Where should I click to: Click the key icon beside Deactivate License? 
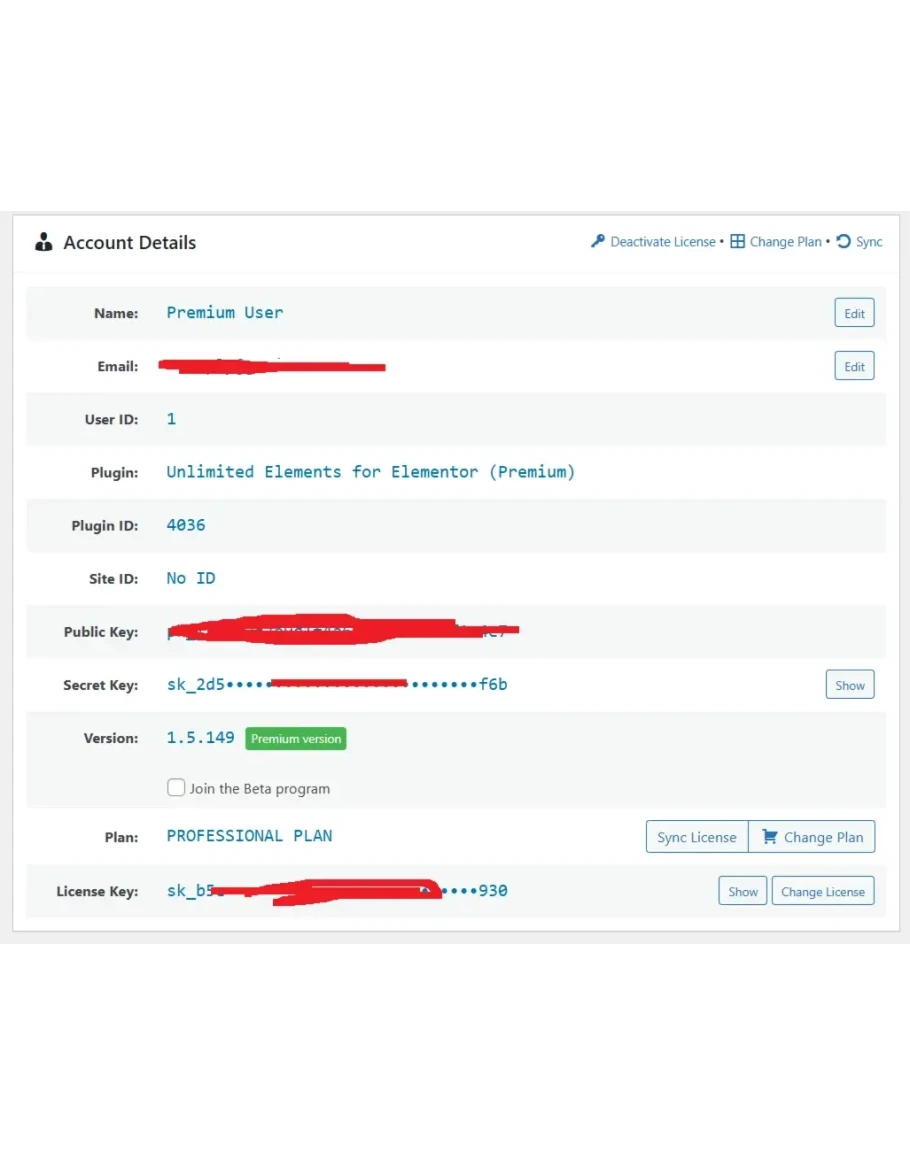[x=598, y=241]
